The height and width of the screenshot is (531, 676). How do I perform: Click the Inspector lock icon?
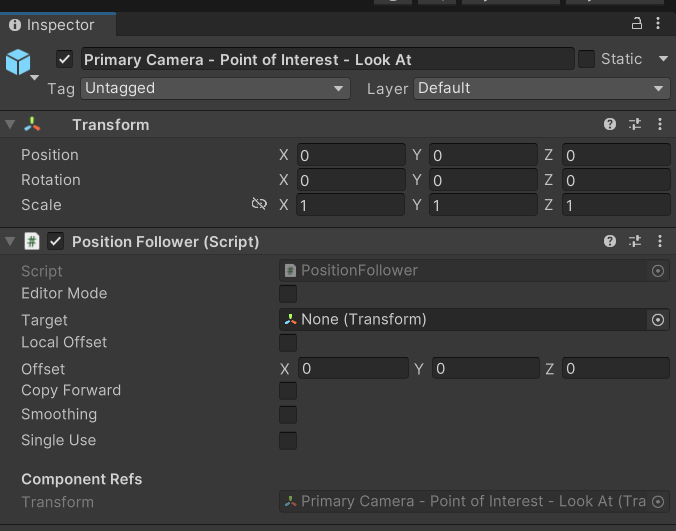pos(637,24)
